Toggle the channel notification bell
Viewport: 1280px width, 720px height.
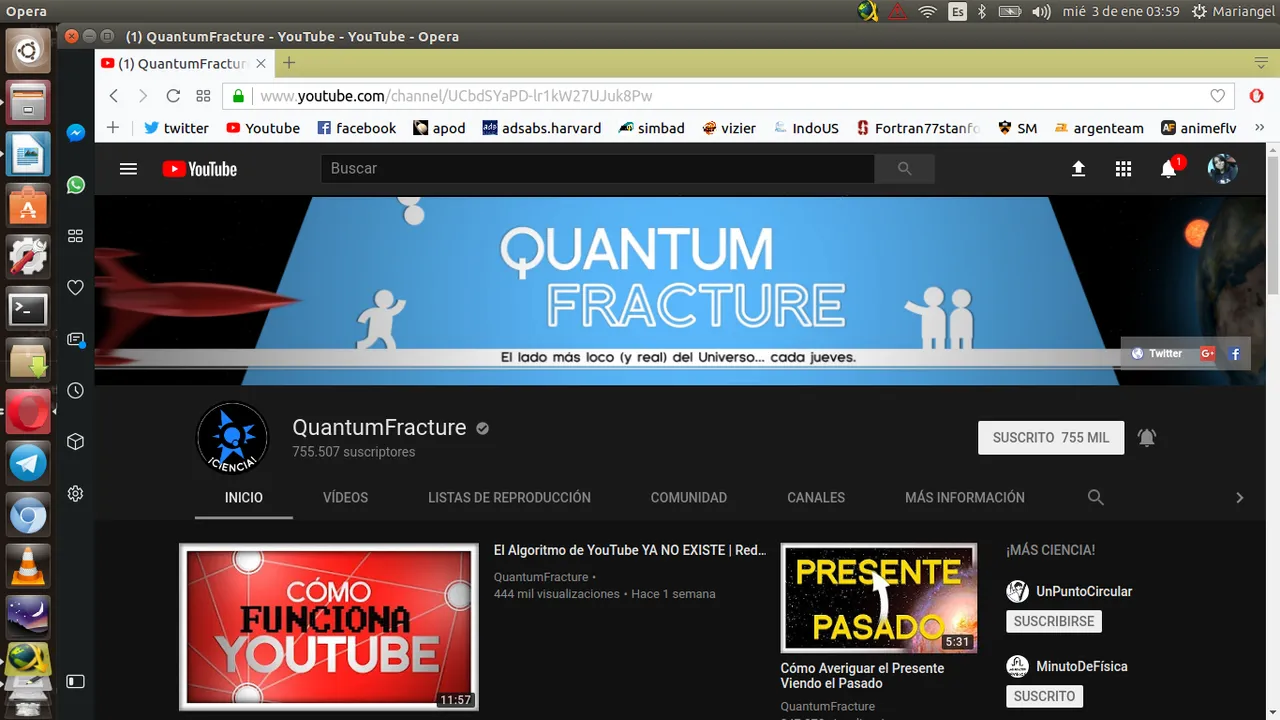click(1147, 437)
